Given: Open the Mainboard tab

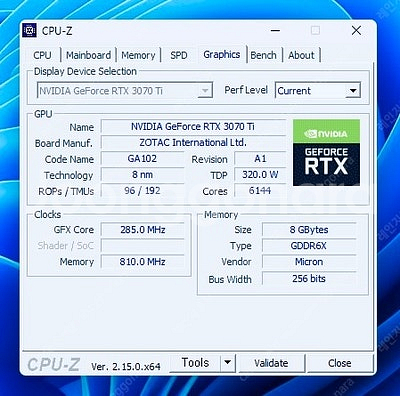Looking at the screenshot, I should tap(88, 55).
